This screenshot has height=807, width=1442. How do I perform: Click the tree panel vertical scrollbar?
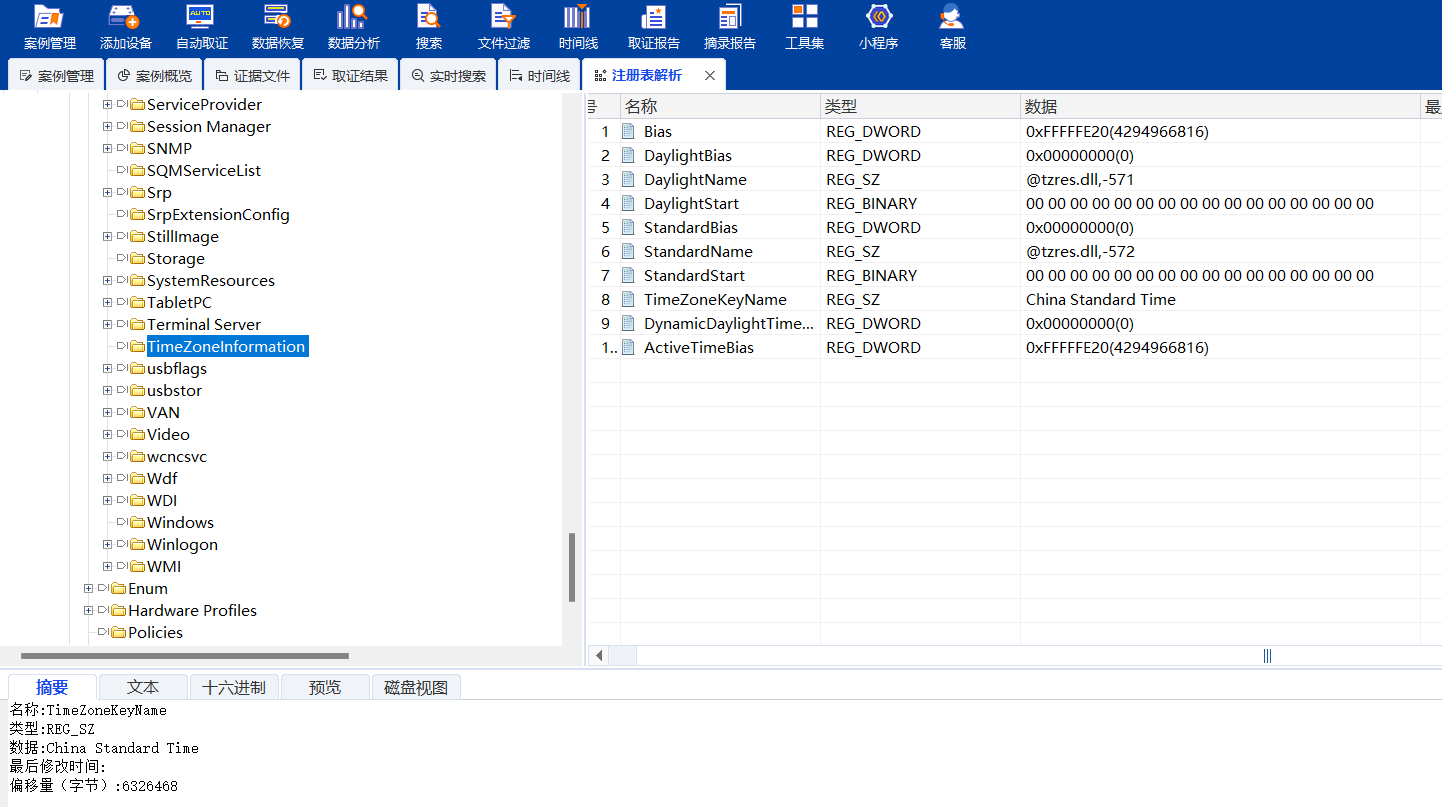[x=572, y=567]
